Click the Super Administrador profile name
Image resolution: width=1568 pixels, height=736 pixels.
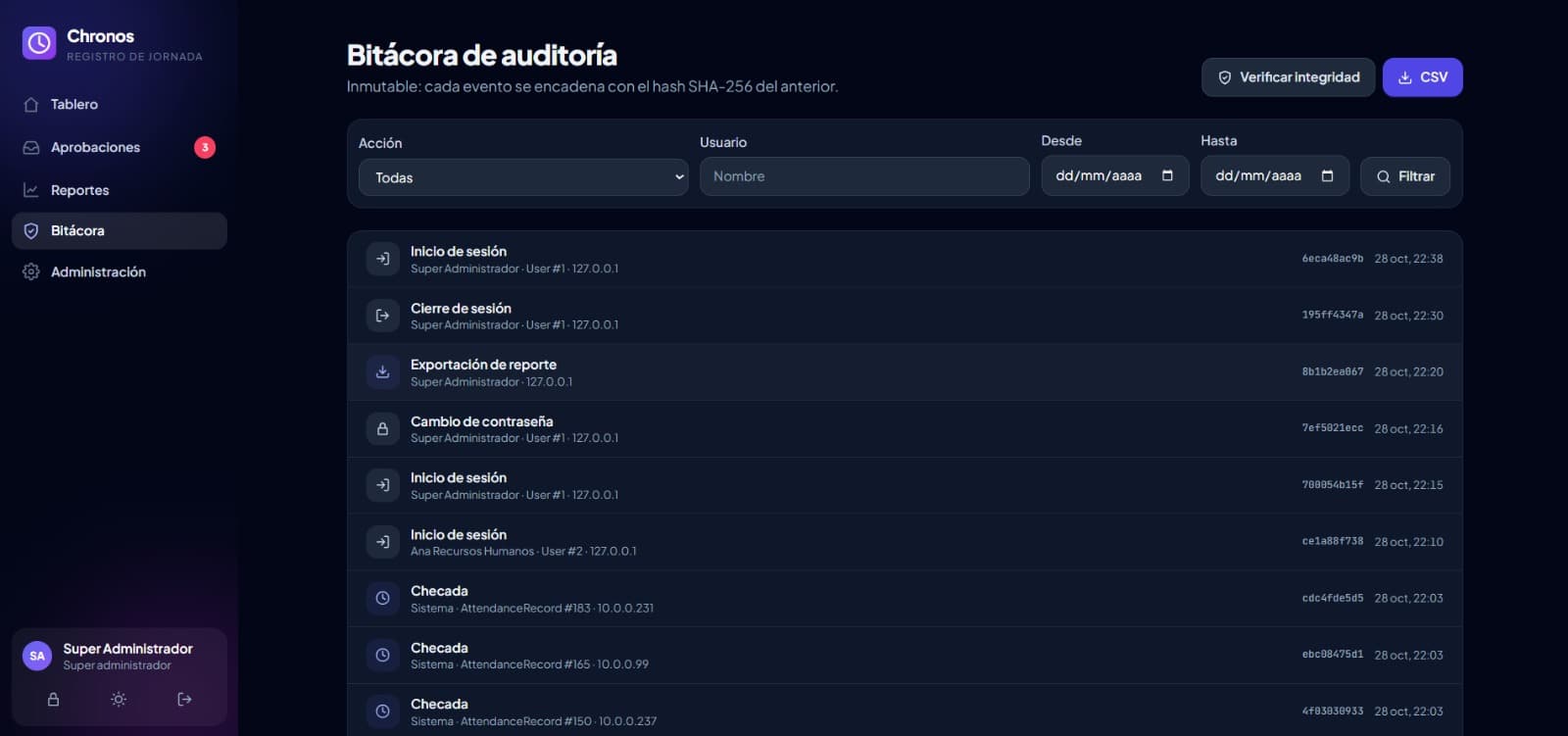(x=127, y=649)
